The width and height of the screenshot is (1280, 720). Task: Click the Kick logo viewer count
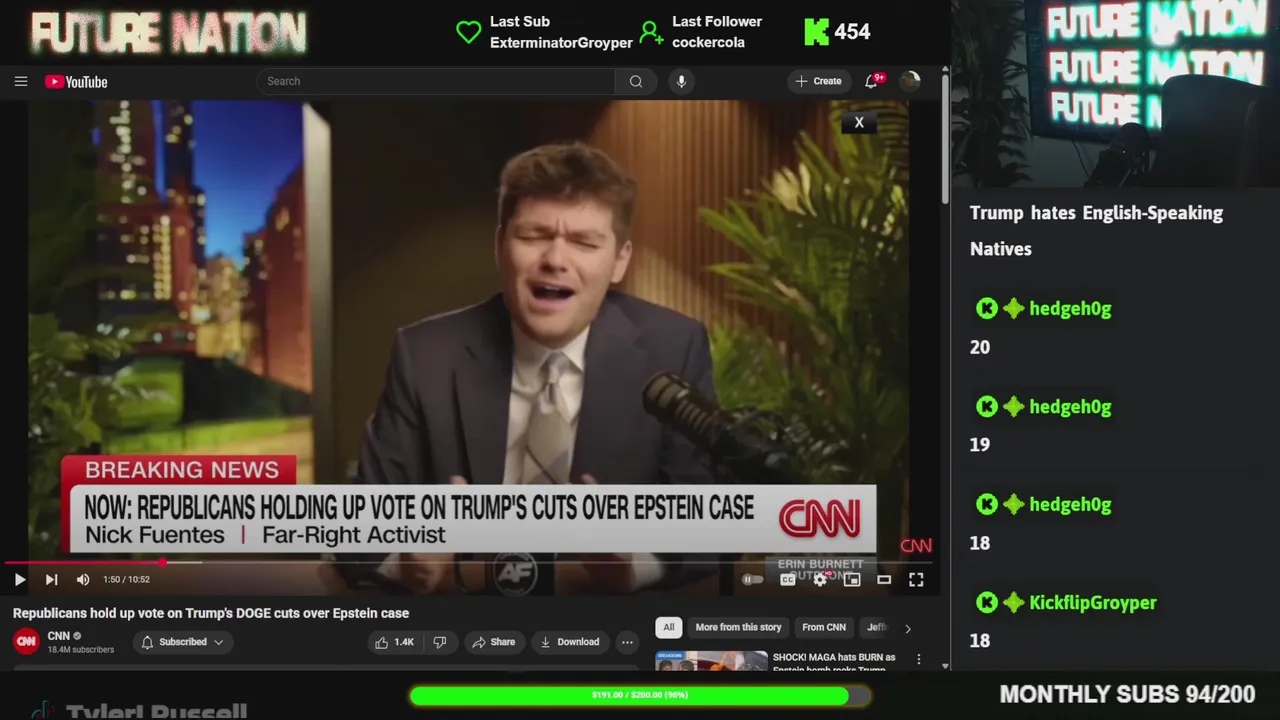(837, 32)
